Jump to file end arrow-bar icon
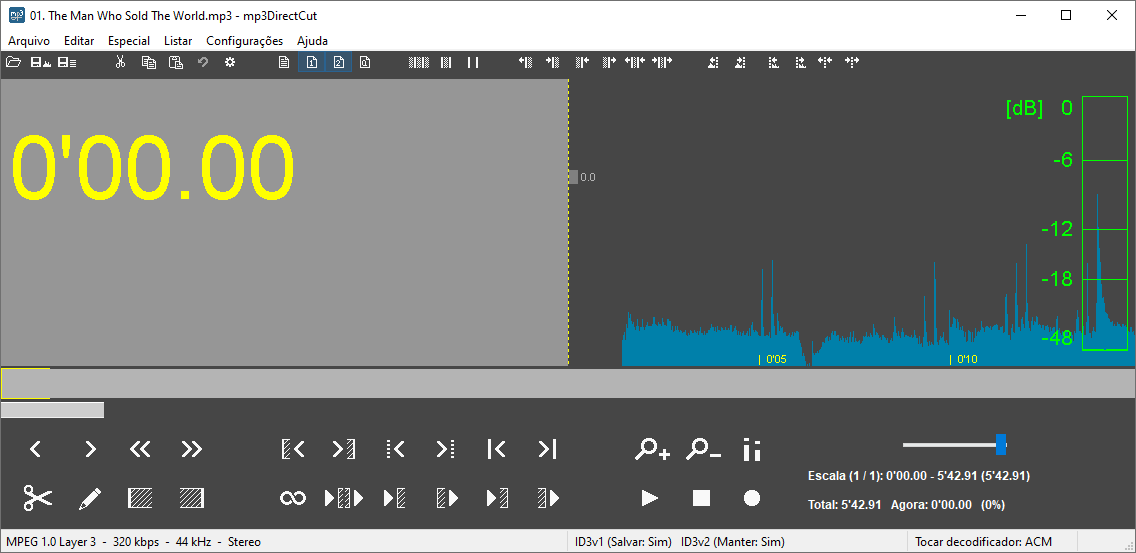 click(547, 449)
